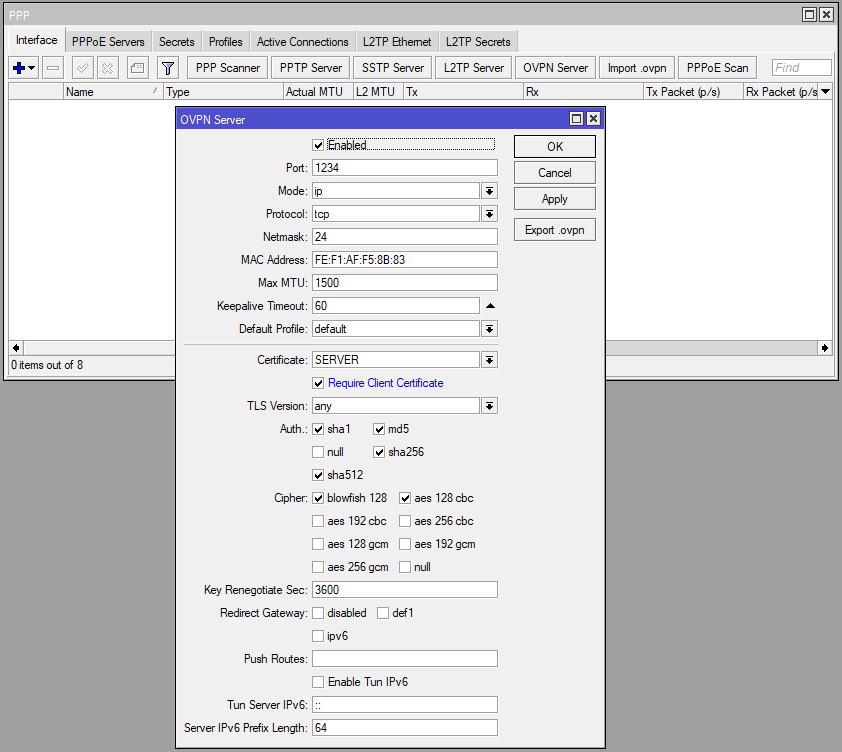Open the SSTP Server settings

click(393, 68)
